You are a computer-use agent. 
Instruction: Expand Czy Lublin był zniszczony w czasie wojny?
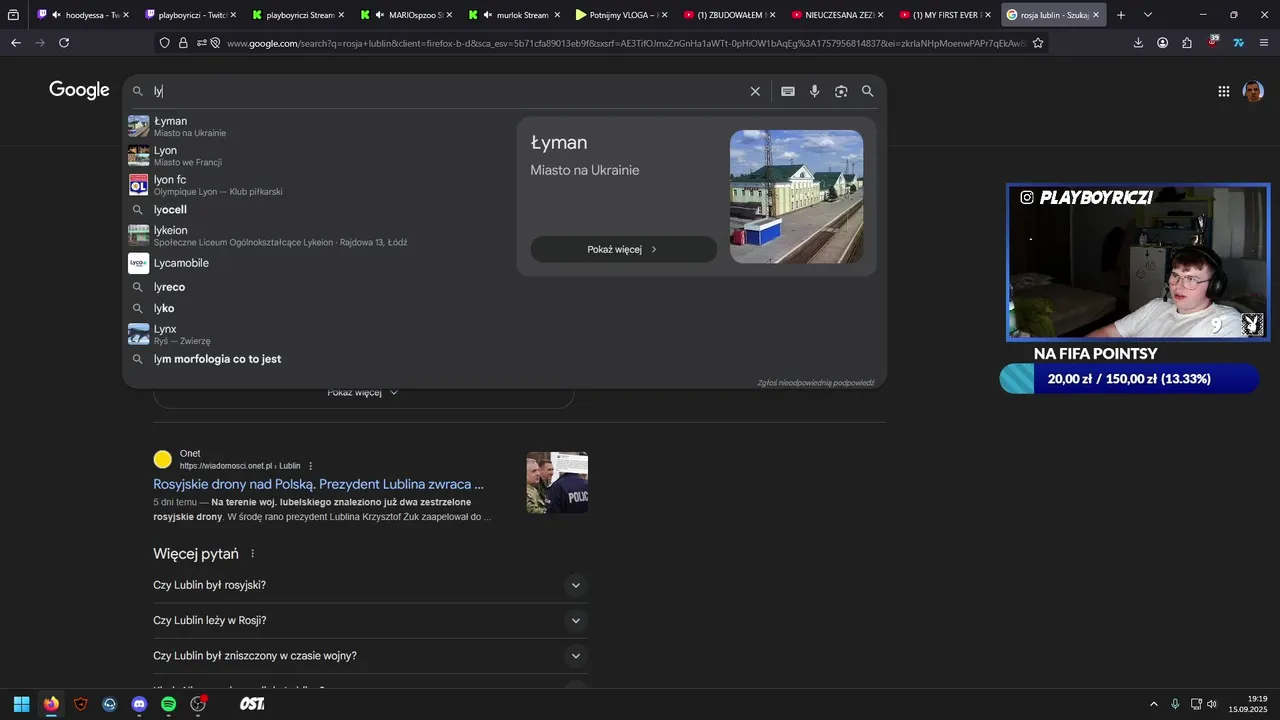pyautogui.click(x=370, y=656)
